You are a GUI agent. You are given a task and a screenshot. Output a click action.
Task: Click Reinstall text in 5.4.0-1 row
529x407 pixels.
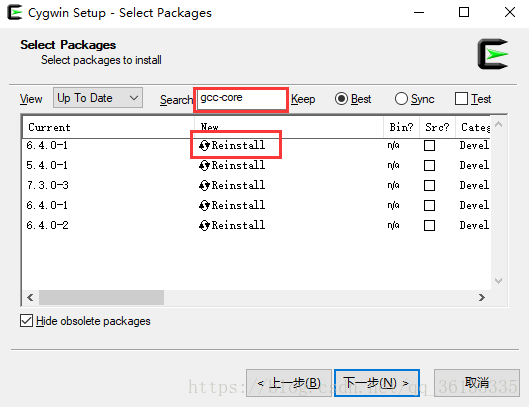tap(238, 165)
